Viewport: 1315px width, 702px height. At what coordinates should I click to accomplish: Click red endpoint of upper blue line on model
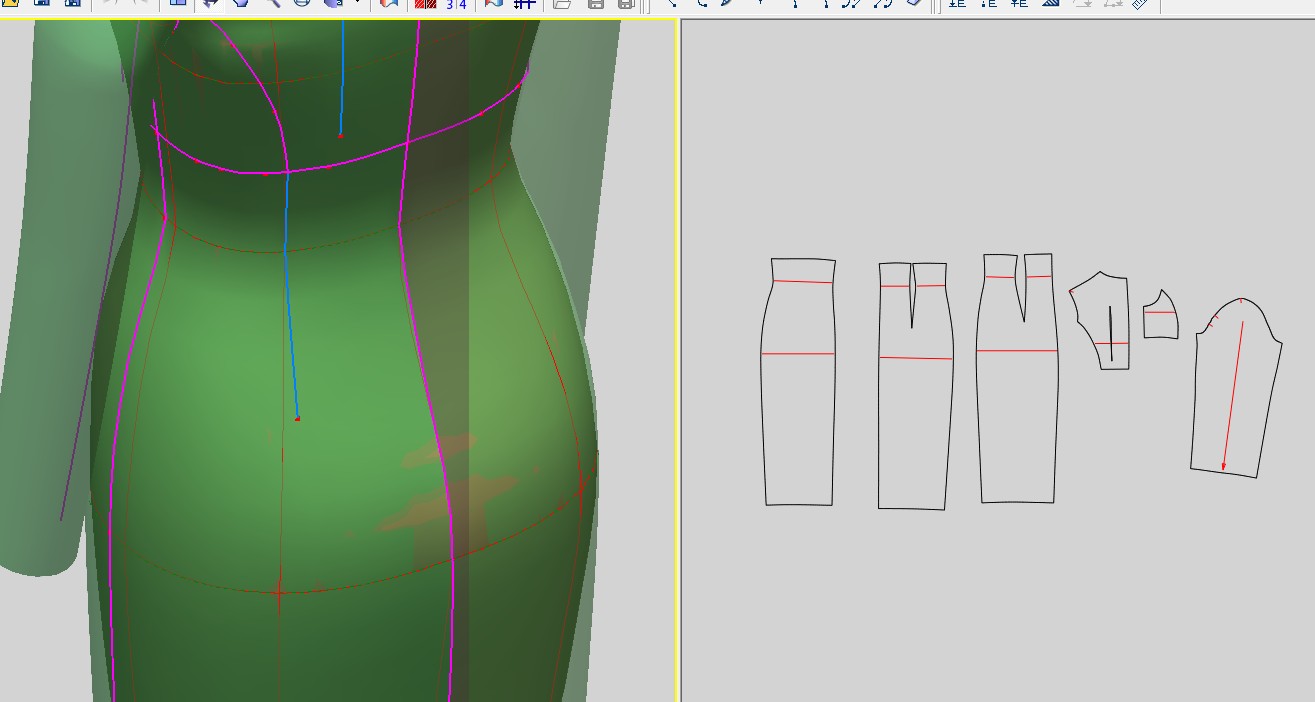click(x=340, y=135)
